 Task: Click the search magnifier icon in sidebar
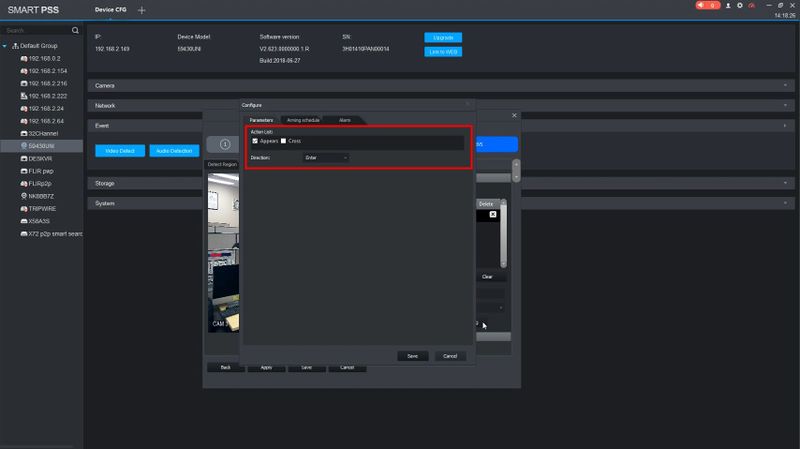click(x=76, y=31)
